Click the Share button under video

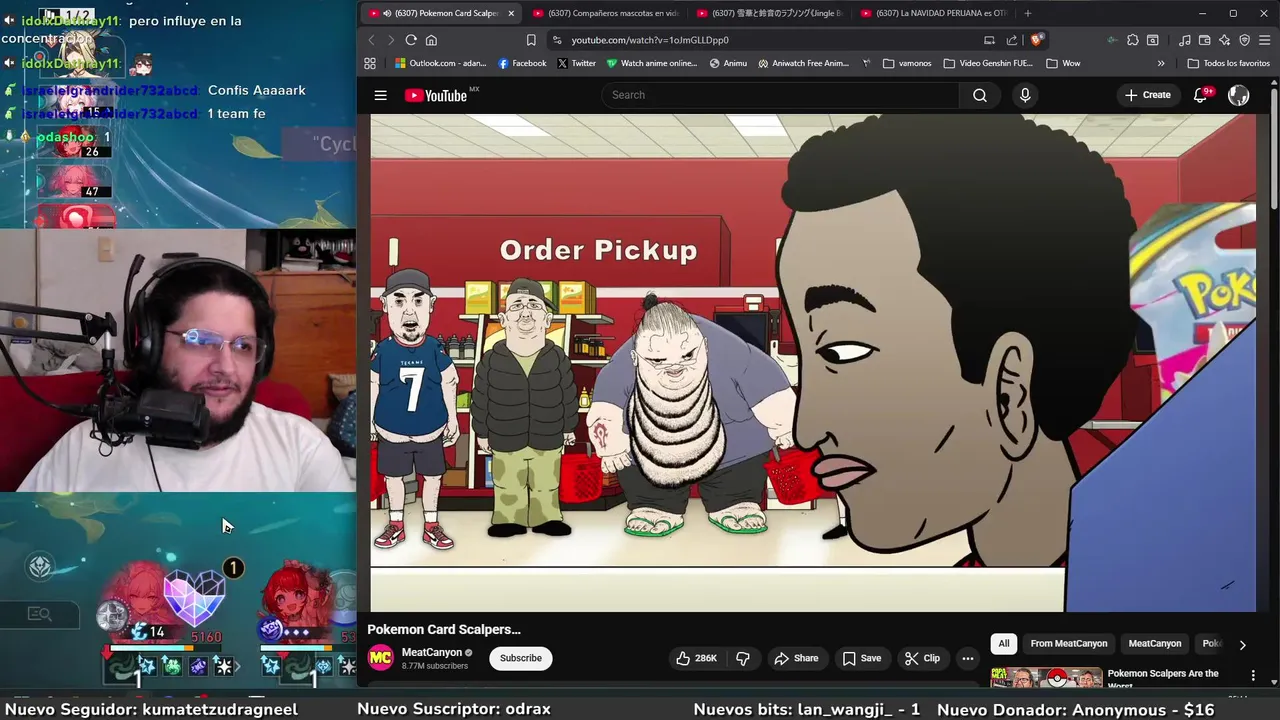[796, 658]
